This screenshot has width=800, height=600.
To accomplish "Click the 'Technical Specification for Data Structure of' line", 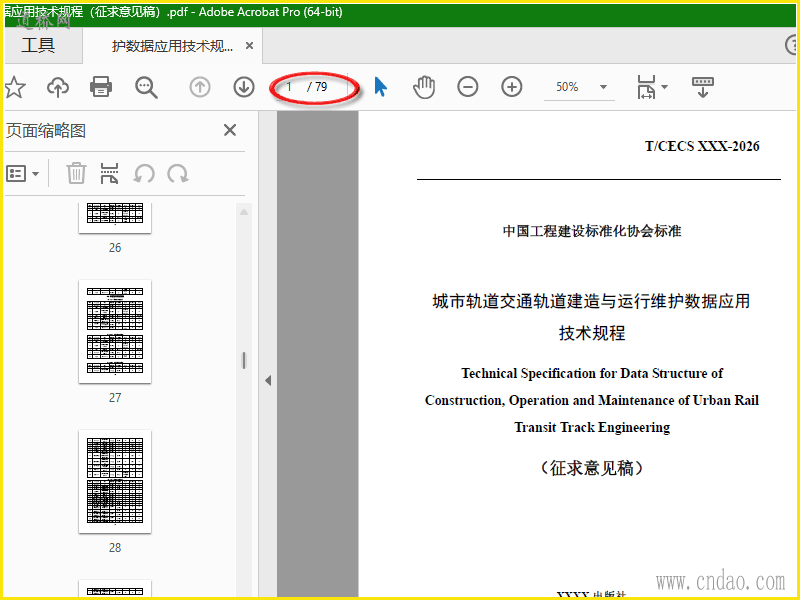I will pos(592,373).
